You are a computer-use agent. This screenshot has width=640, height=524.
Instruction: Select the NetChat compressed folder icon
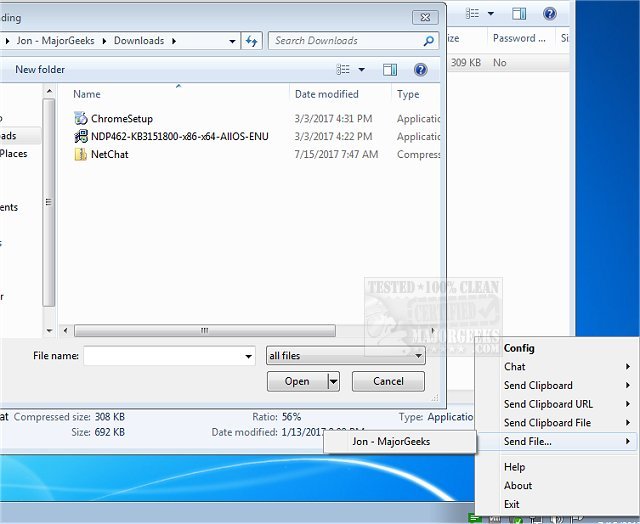[81, 154]
